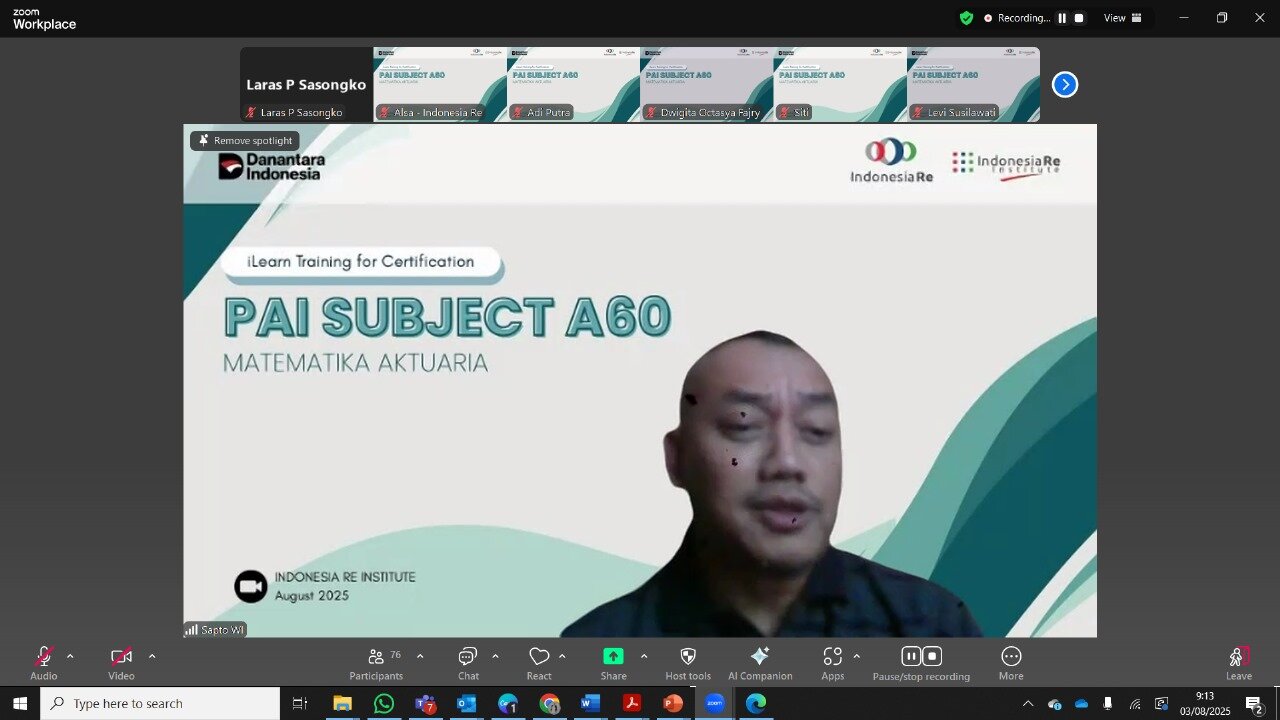Expand the Participants options arrow

click(420, 657)
